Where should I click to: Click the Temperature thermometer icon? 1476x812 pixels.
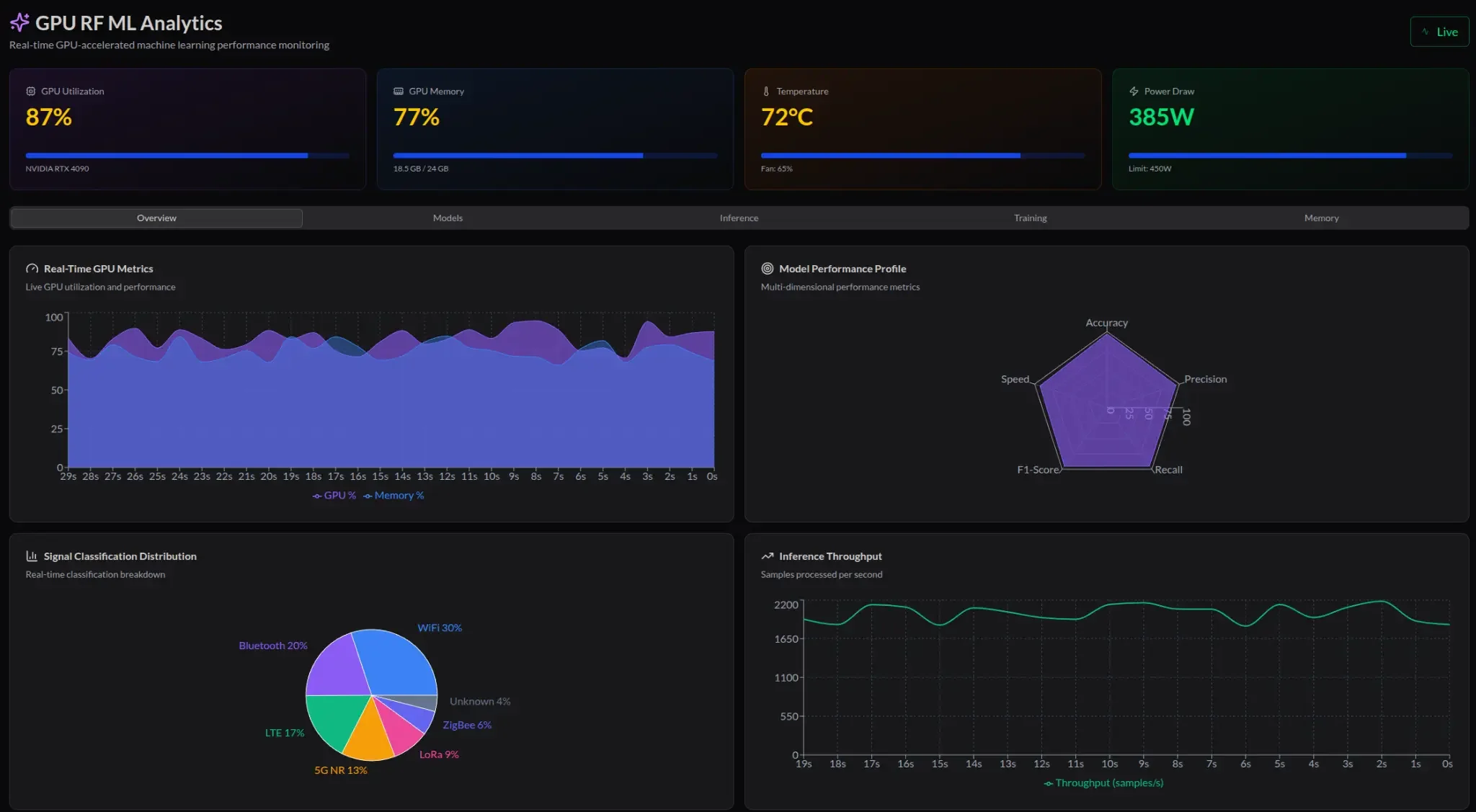(x=765, y=92)
